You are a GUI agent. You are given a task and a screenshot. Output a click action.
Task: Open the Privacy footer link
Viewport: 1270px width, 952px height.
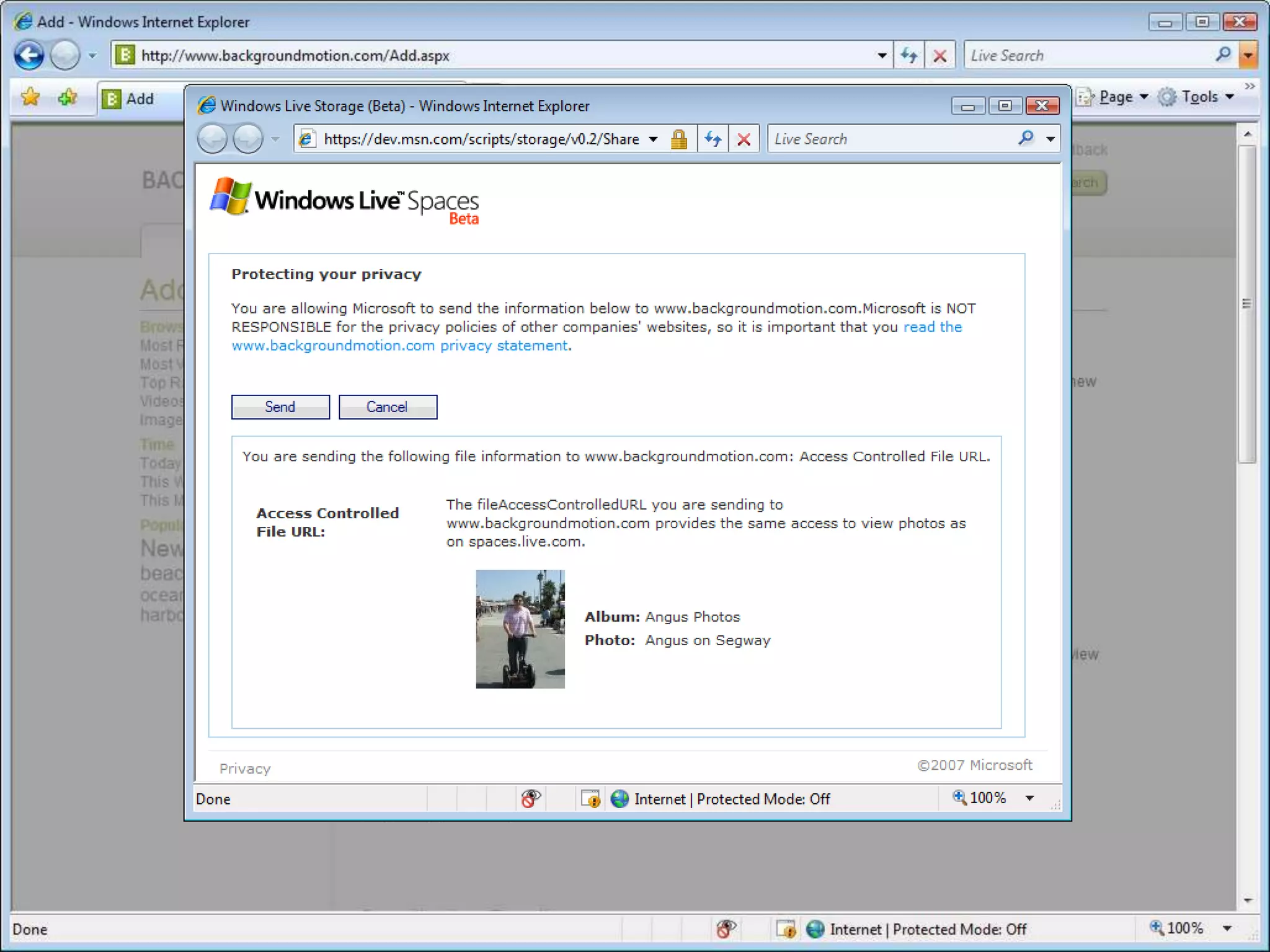point(245,769)
